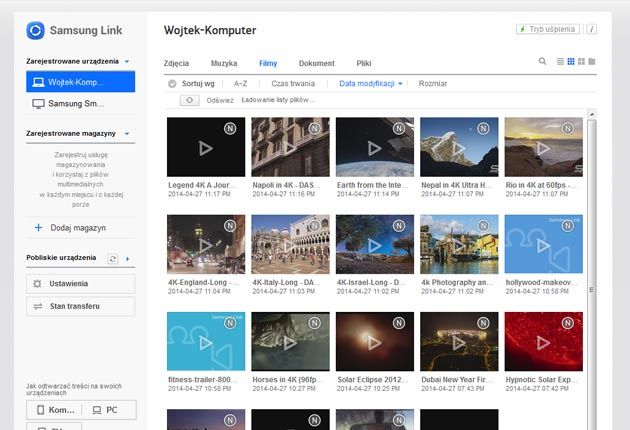Select the Filmy tab
Image resolution: width=630 pixels, height=430 pixels.
click(x=268, y=63)
